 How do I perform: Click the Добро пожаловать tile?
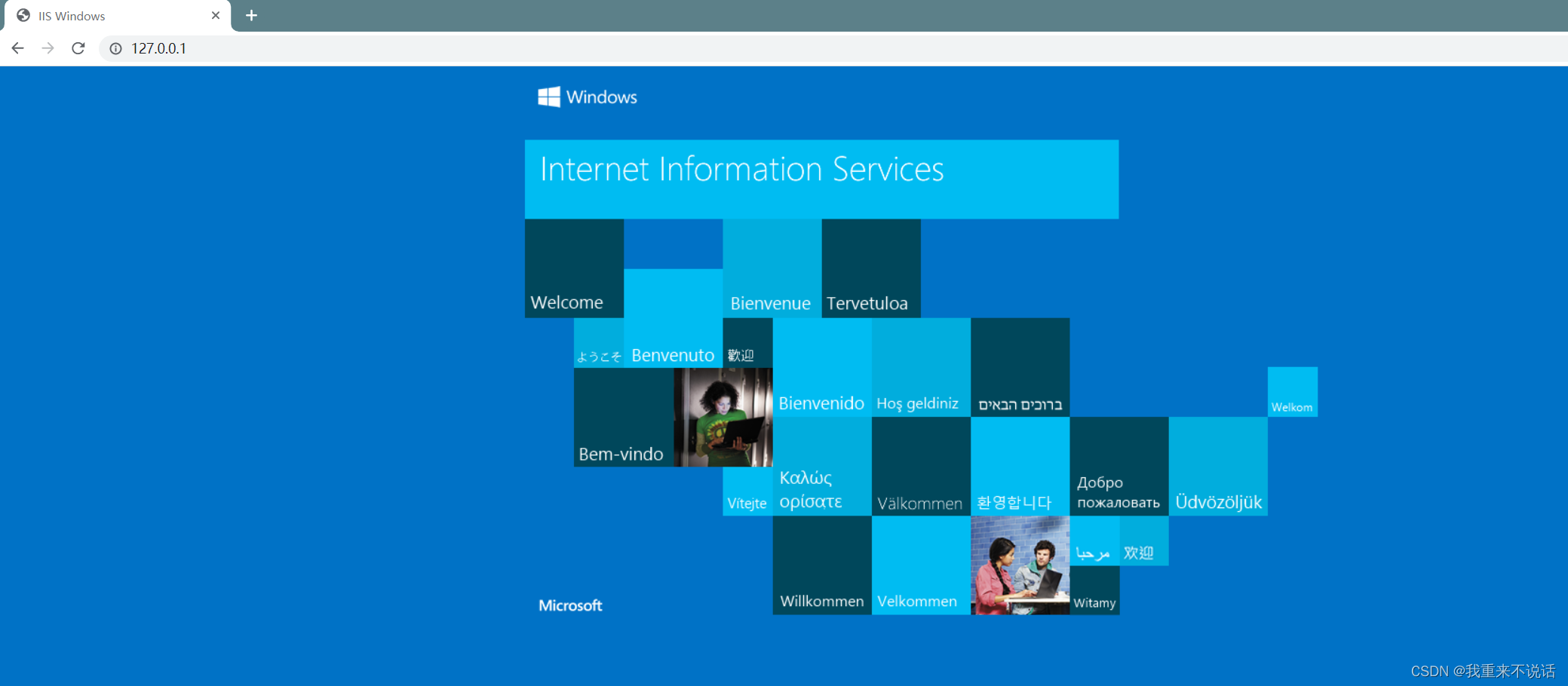pyautogui.click(x=1119, y=467)
